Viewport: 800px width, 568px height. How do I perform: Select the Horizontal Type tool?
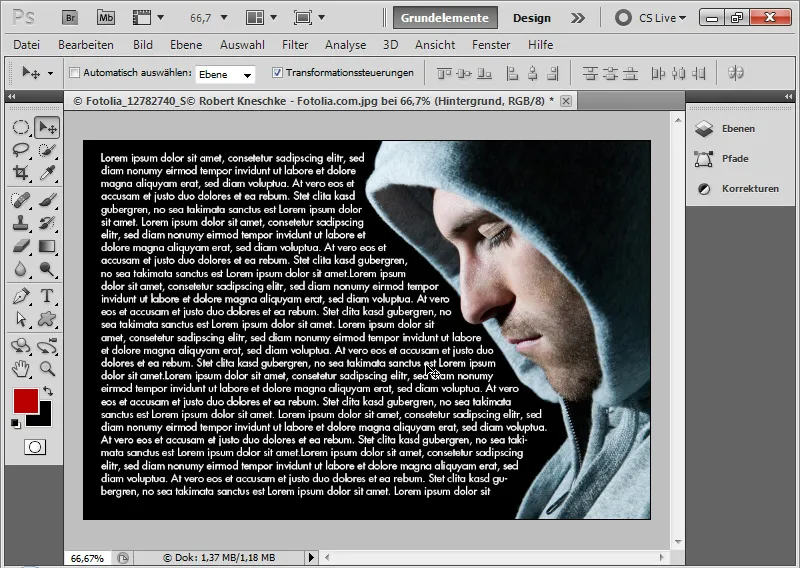47,296
